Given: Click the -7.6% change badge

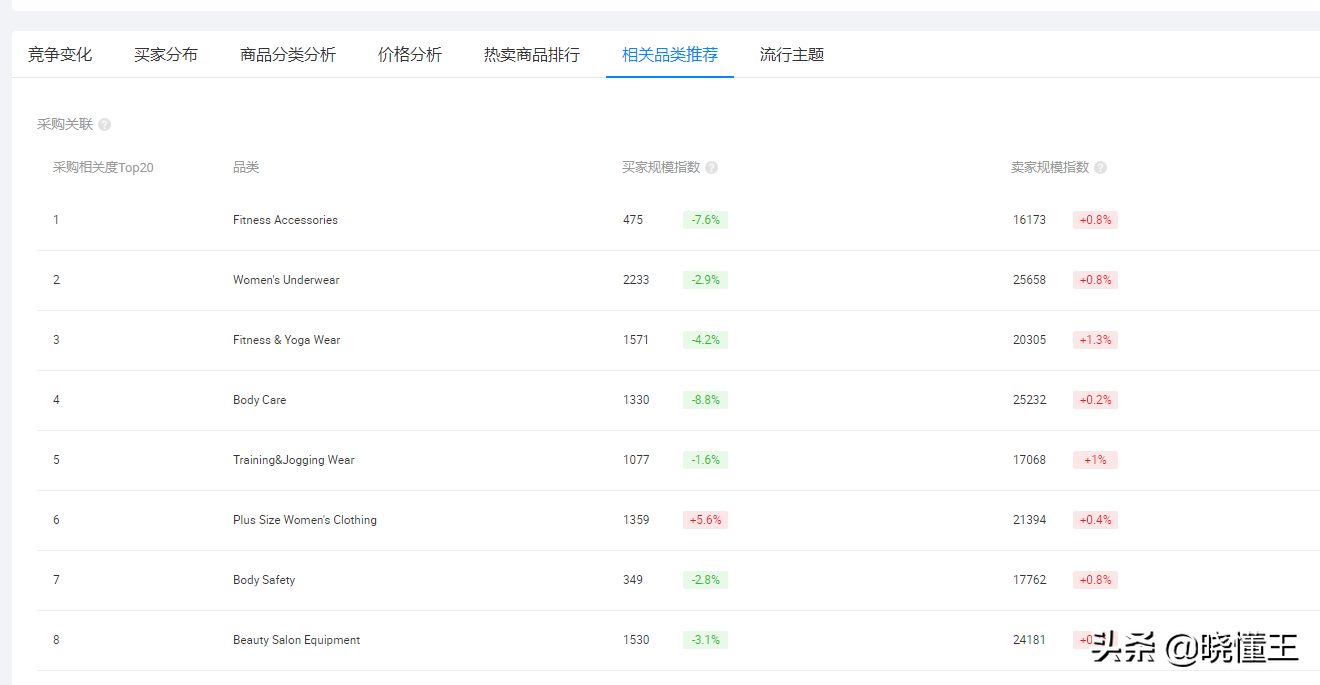Looking at the screenshot, I should [705, 220].
